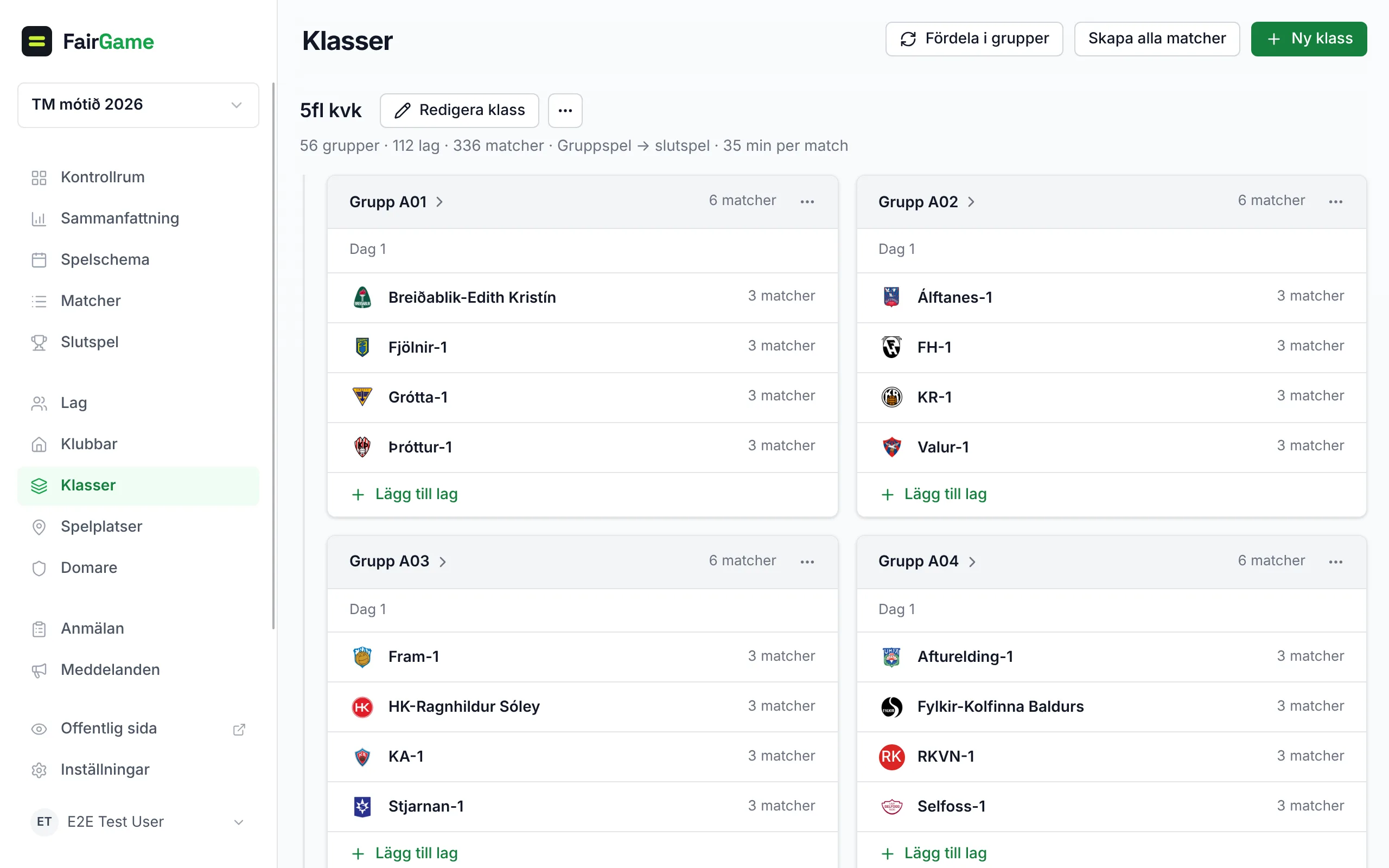Click the external link icon beside Offentlig sida
The image size is (1389, 868).
[x=239, y=729]
